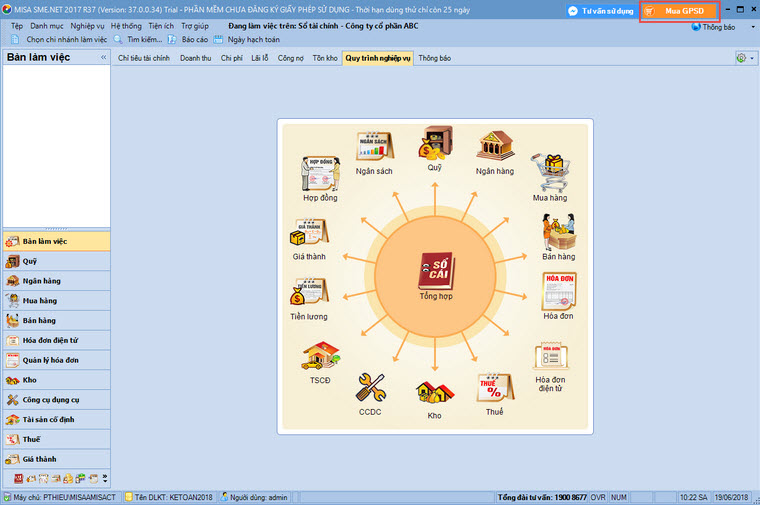Open the gear settings dropdown beside tabs
The image size is (760, 506).
746,58
